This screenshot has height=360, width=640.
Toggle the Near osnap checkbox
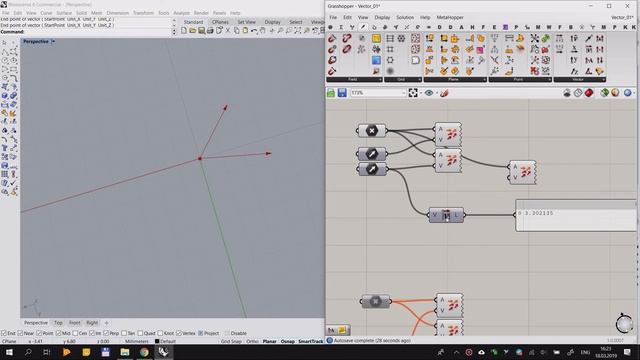click(20, 333)
